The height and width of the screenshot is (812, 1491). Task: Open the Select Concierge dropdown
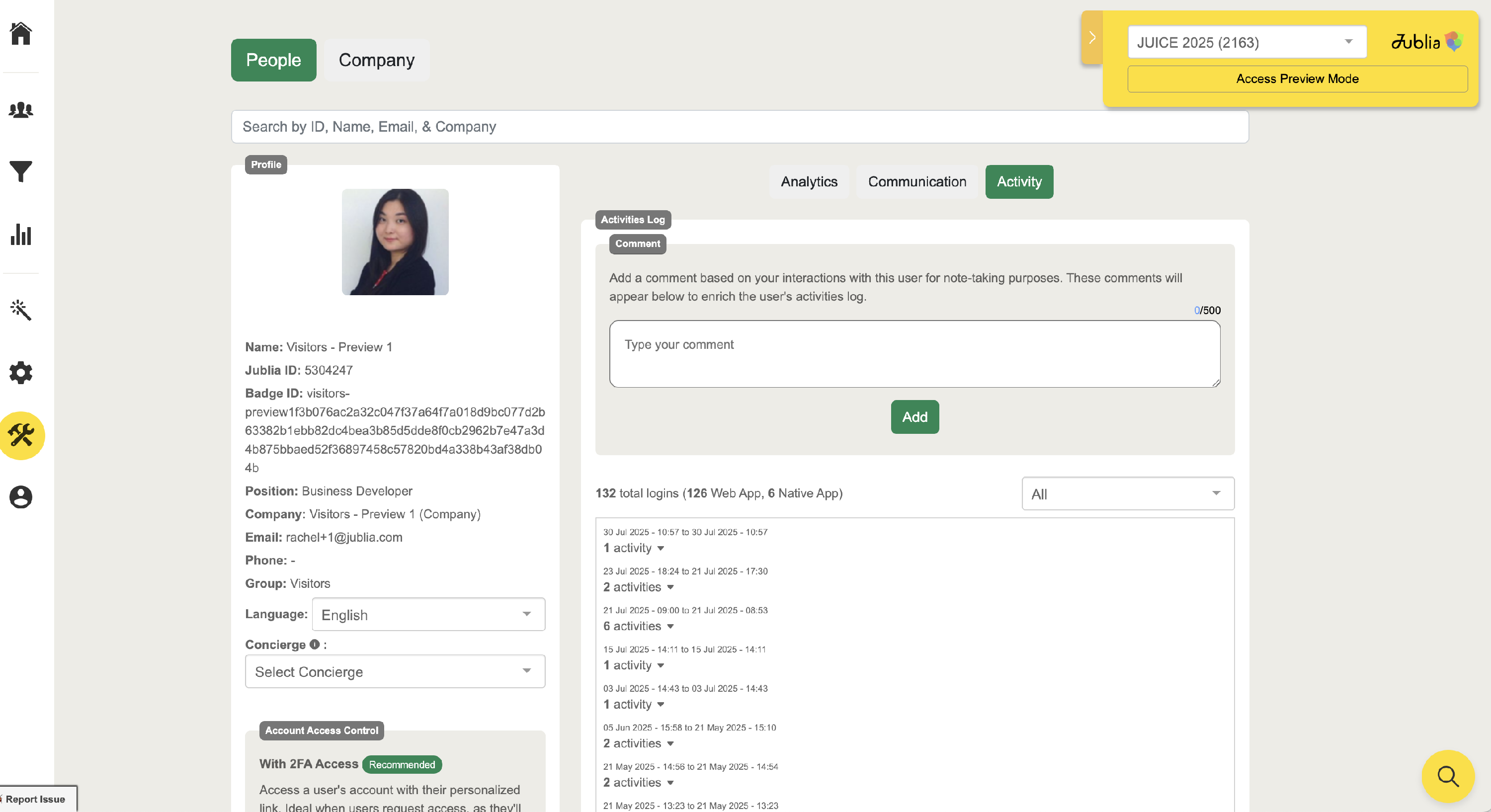coord(395,671)
